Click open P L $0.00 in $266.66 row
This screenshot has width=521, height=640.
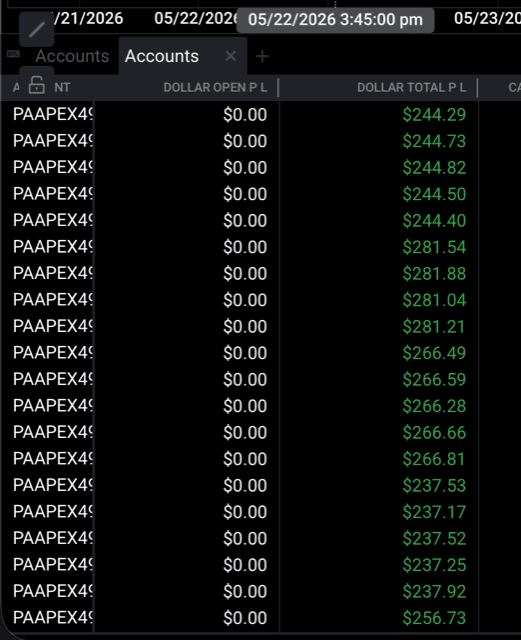(245, 433)
